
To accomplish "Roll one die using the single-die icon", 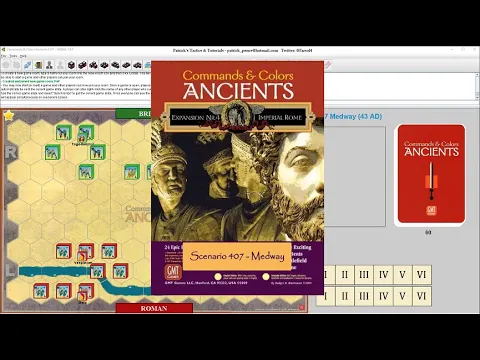I will [71, 65].
